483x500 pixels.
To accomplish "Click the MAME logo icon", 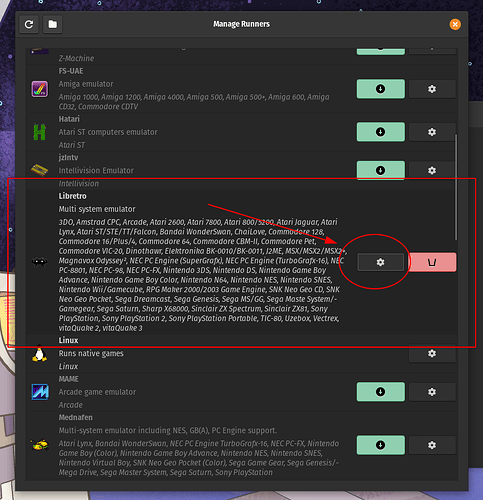I will 40,392.
